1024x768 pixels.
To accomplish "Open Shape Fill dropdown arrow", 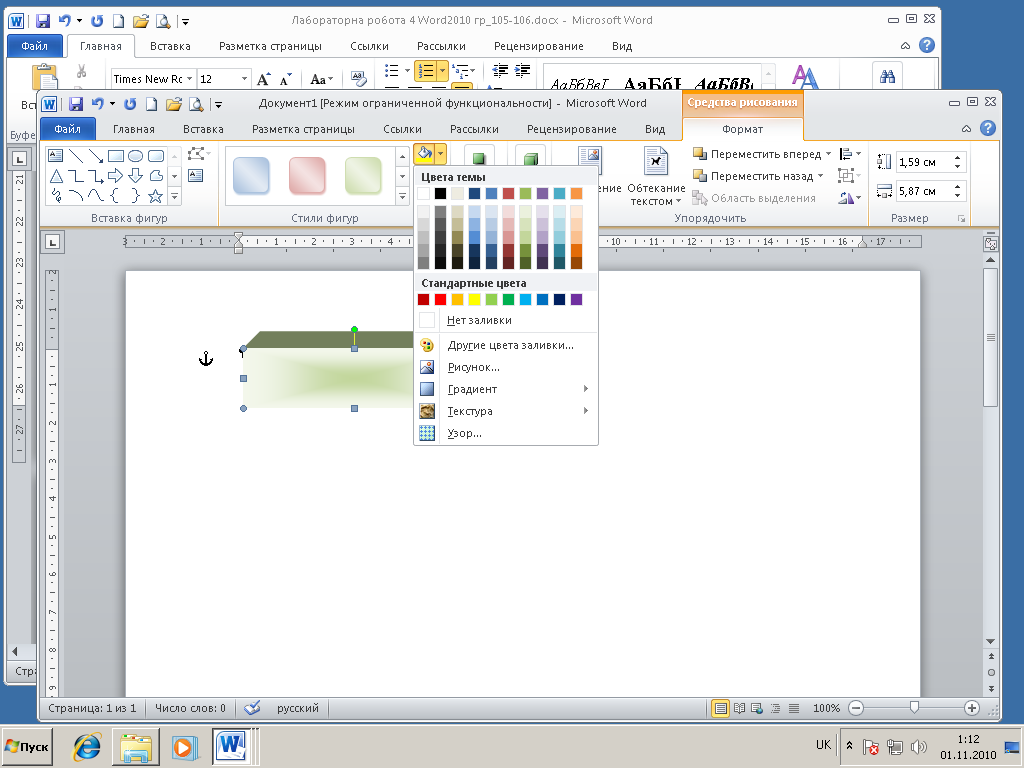I will [441, 154].
